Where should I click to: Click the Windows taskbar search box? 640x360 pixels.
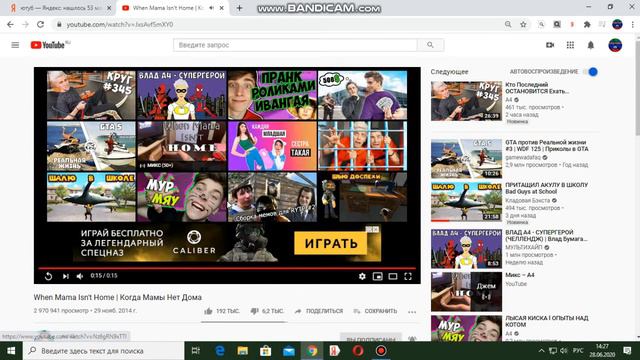pyautogui.click(x=104, y=351)
